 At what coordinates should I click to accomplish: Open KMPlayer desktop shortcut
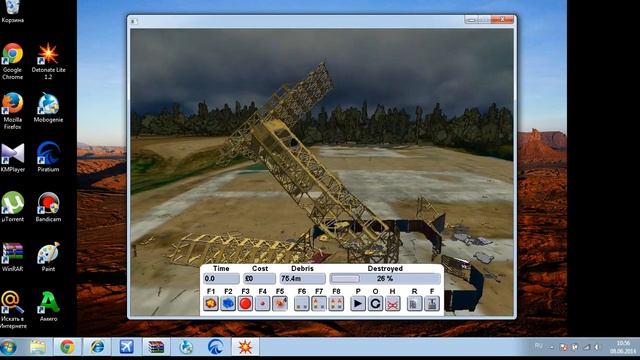click(x=12, y=158)
